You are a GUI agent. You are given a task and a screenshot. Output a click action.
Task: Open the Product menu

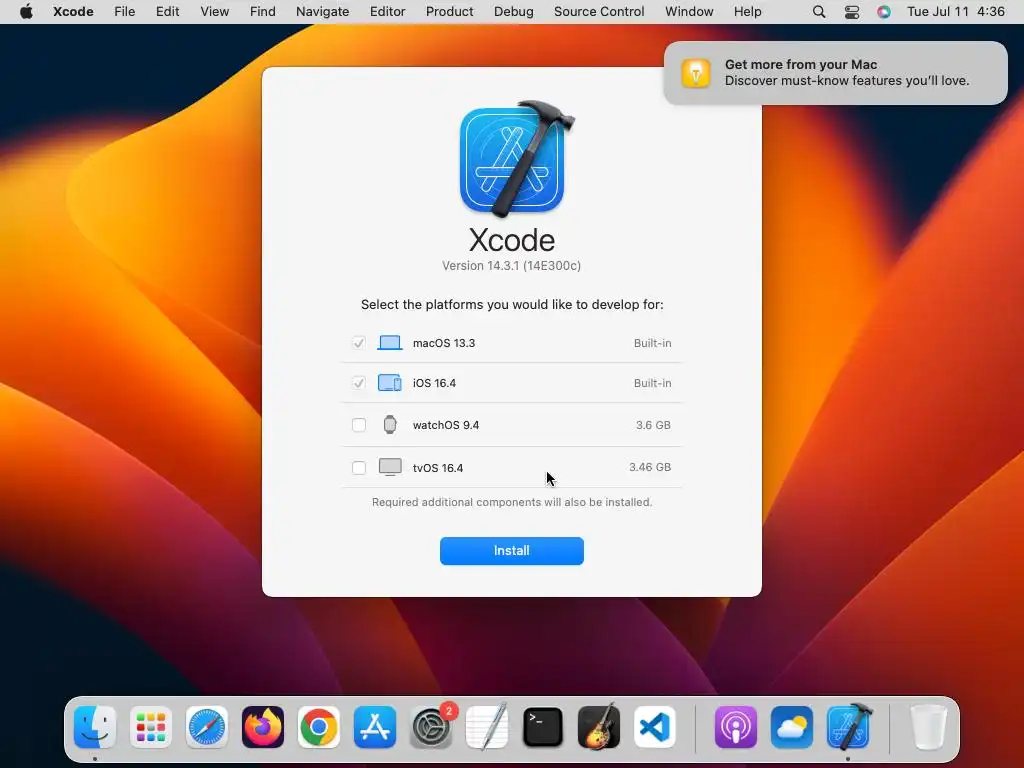coord(449,12)
